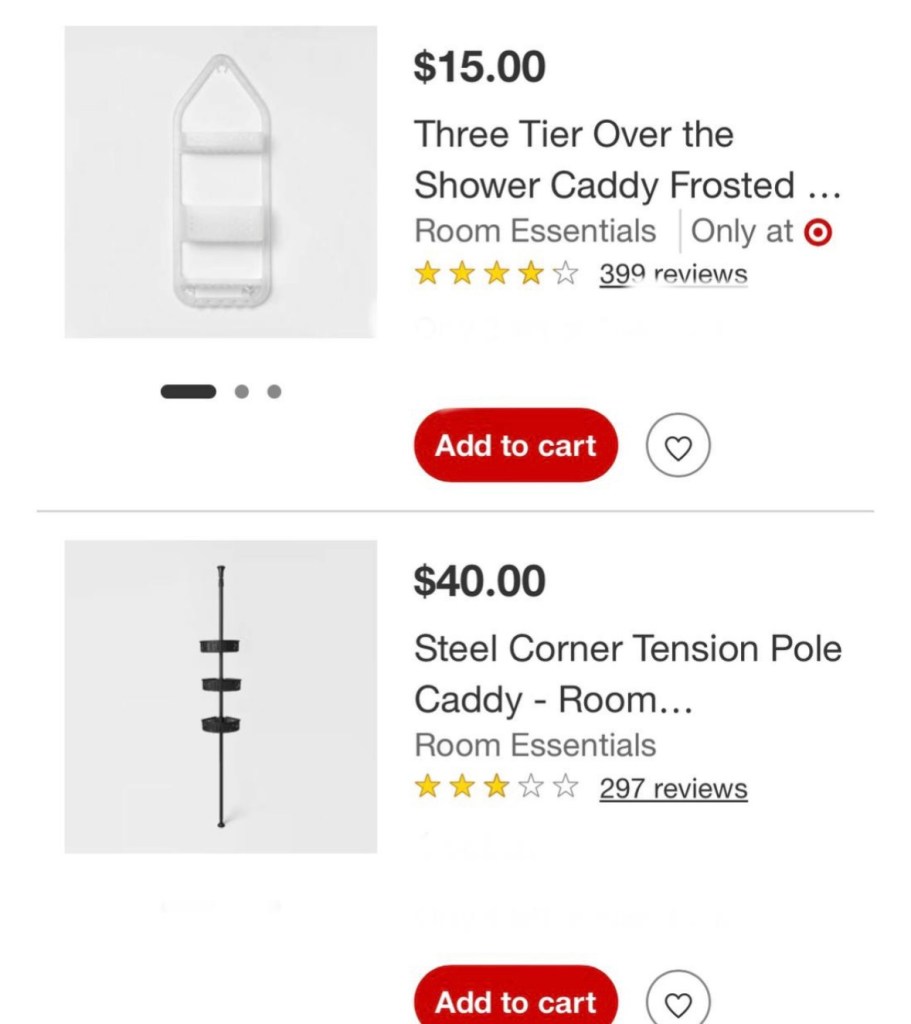Open Room Essentials brand beside Only at Target
This screenshot has width=911, height=1024.
click(x=535, y=231)
